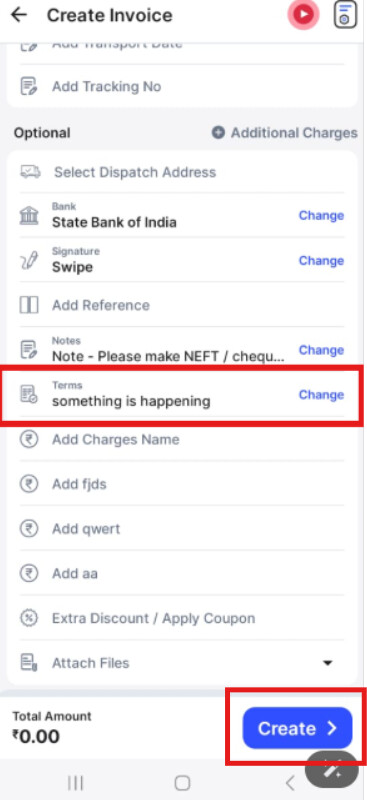Expand the Attach Files dropdown arrow
367x800 pixels.
point(328,663)
